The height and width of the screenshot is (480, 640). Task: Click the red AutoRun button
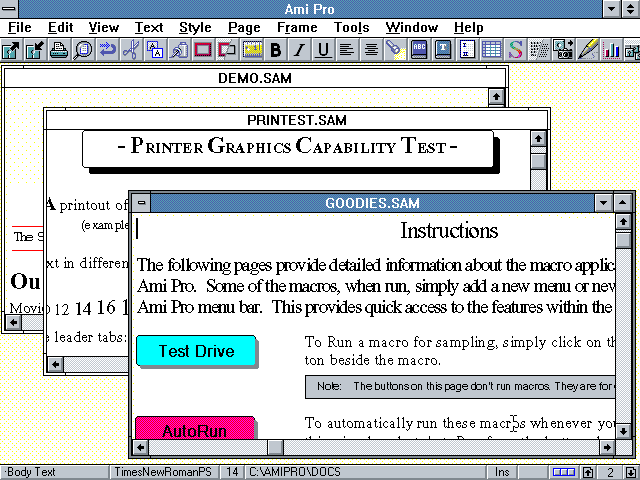[194, 432]
